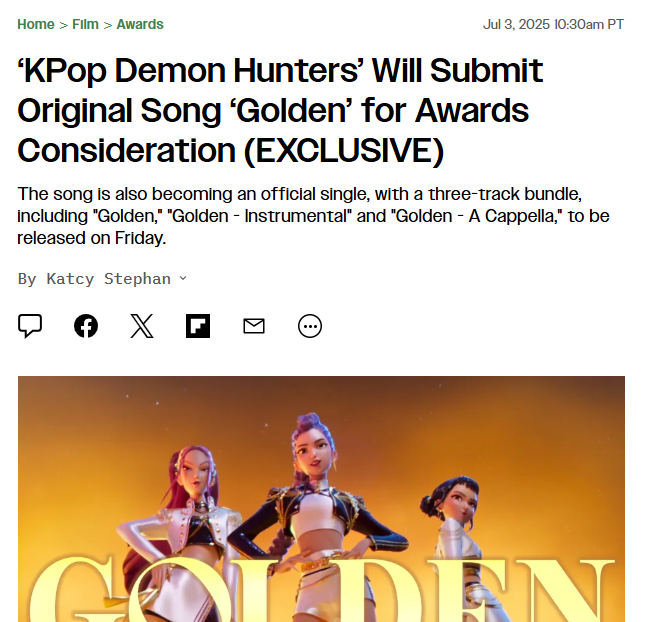Open the comments speech bubble icon
This screenshot has height=622, width=653.
point(30,326)
